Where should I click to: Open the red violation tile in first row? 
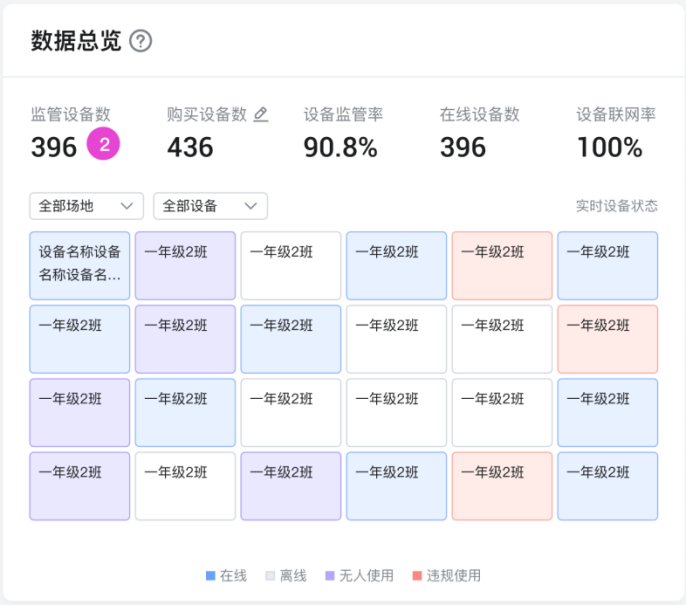point(502,266)
